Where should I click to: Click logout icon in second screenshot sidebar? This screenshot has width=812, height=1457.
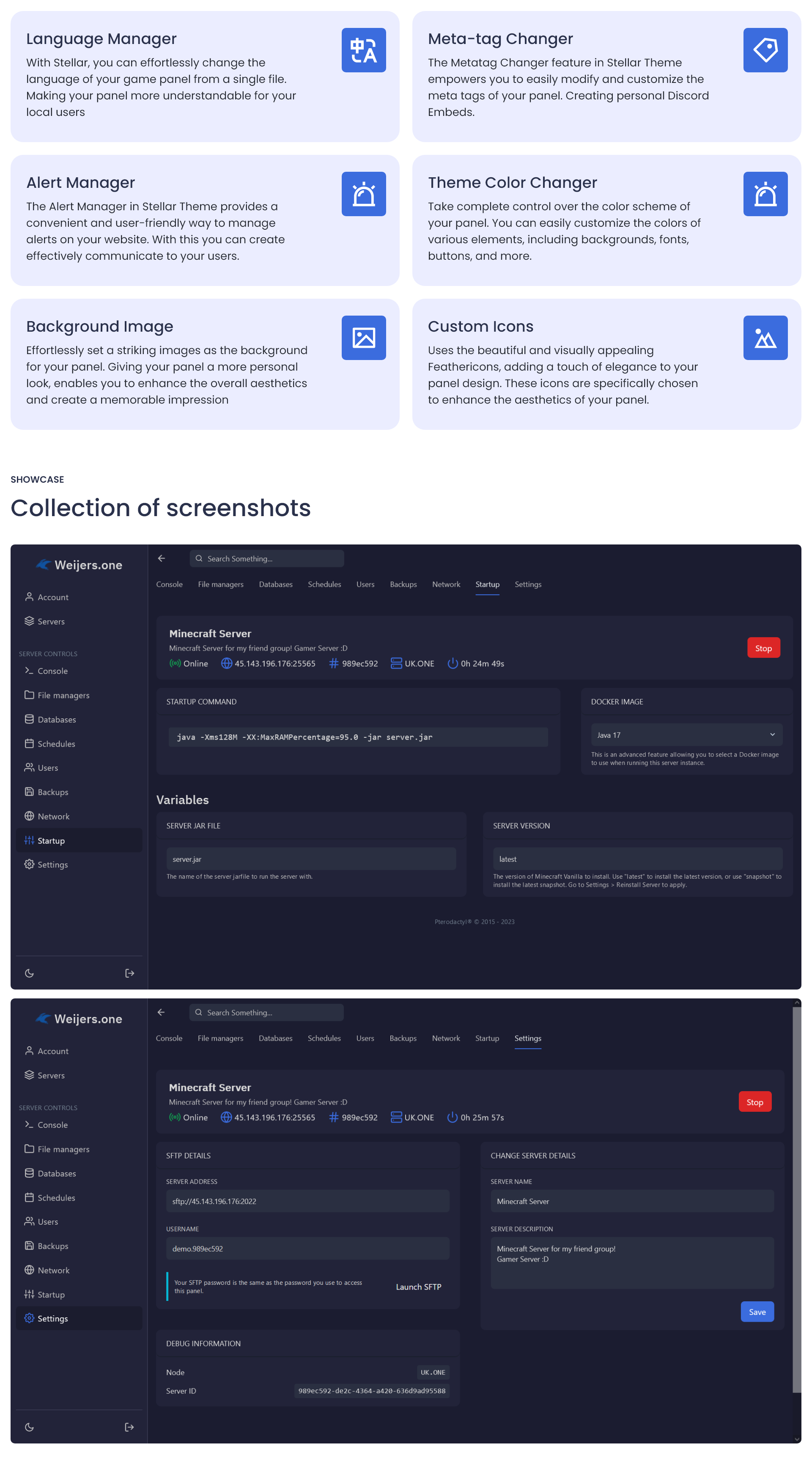pyautogui.click(x=129, y=1427)
